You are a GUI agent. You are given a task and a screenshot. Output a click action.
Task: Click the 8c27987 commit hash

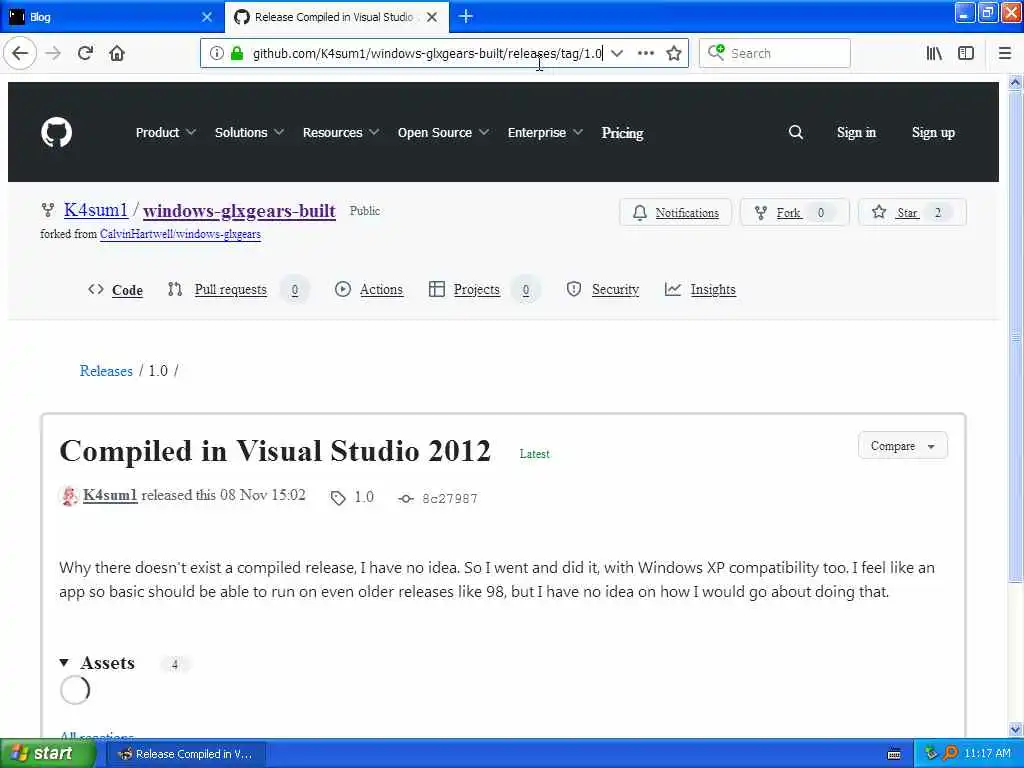pos(450,499)
